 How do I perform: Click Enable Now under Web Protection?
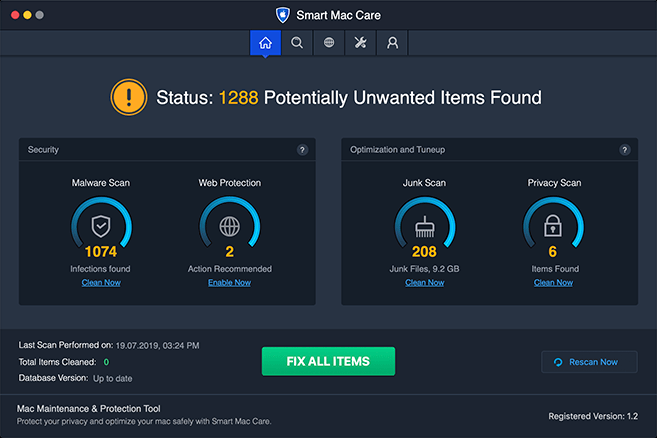pyautogui.click(x=229, y=283)
